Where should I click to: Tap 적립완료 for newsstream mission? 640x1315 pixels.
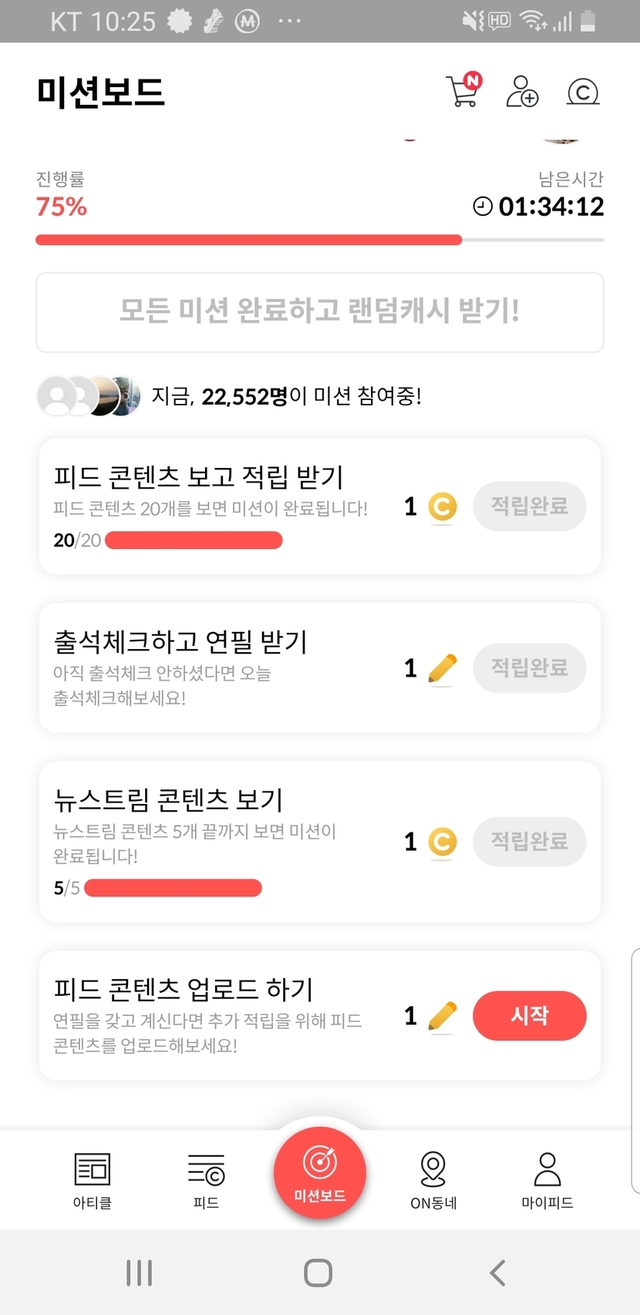529,841
